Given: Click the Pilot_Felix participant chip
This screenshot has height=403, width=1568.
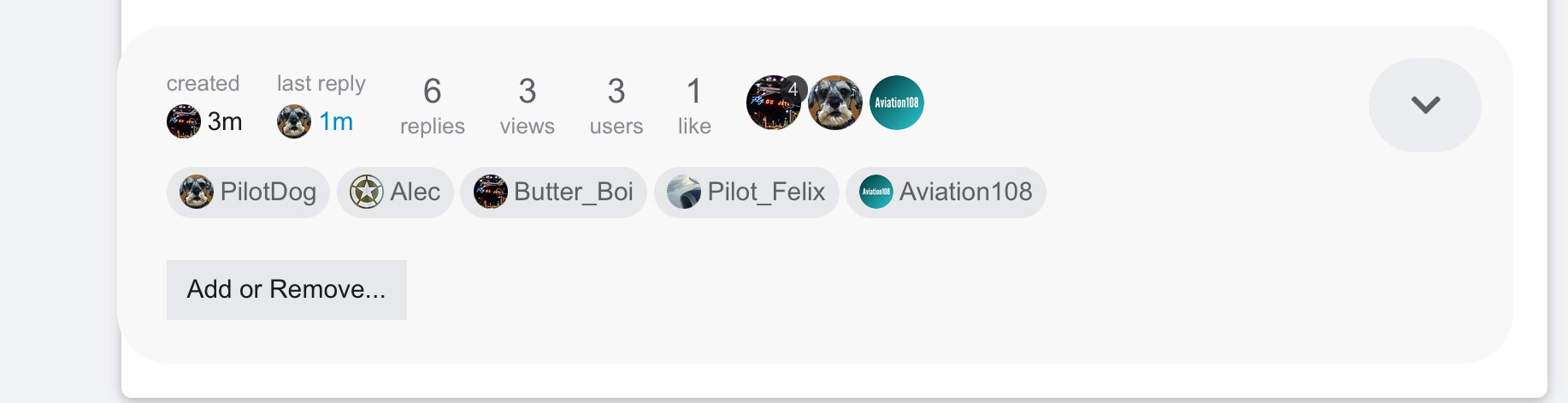Looking at the screenshot, I should [746, 193].
